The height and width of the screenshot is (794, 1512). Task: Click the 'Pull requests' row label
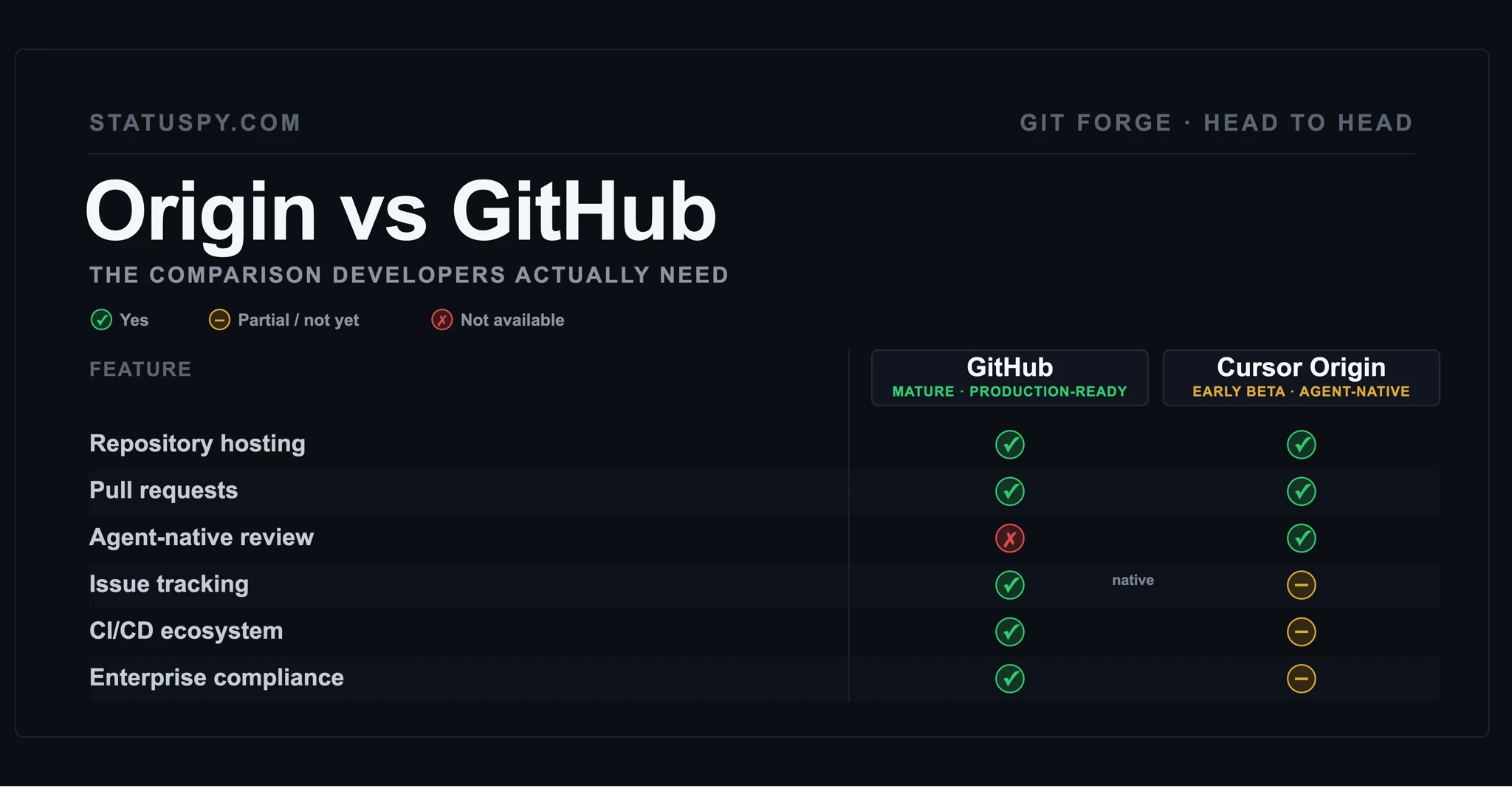tap(163, 490)
